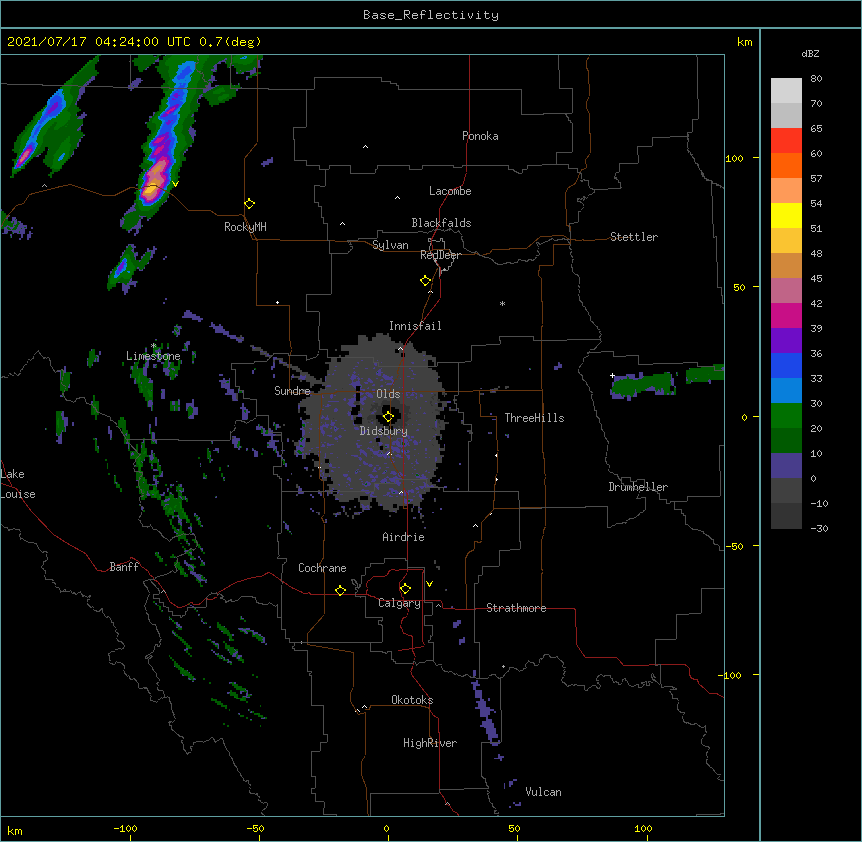
Task: Click the Stettler label
Action: tap(634, 237)
